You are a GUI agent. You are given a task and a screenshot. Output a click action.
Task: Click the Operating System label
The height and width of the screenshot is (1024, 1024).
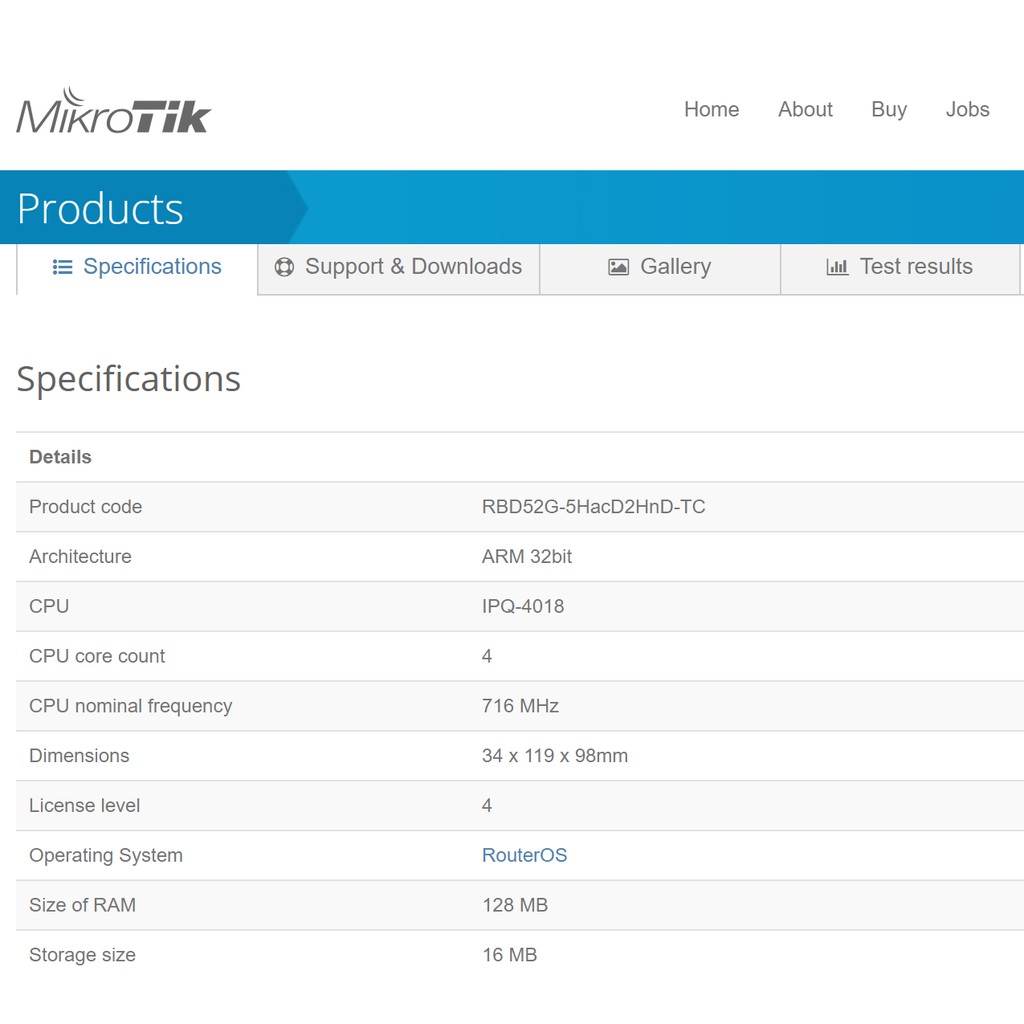[106, 856]
